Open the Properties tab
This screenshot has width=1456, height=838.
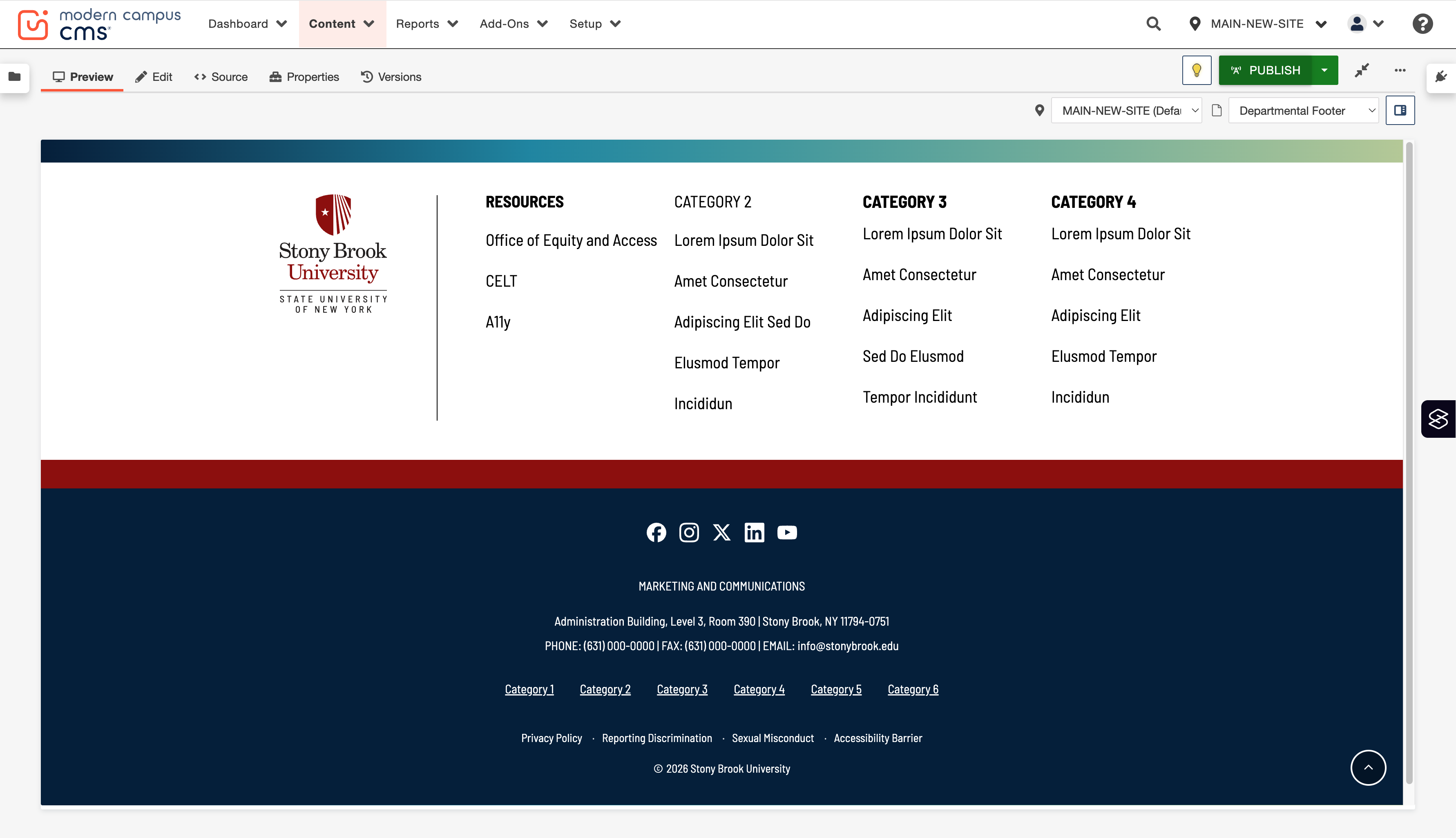[x=304, y=76]
